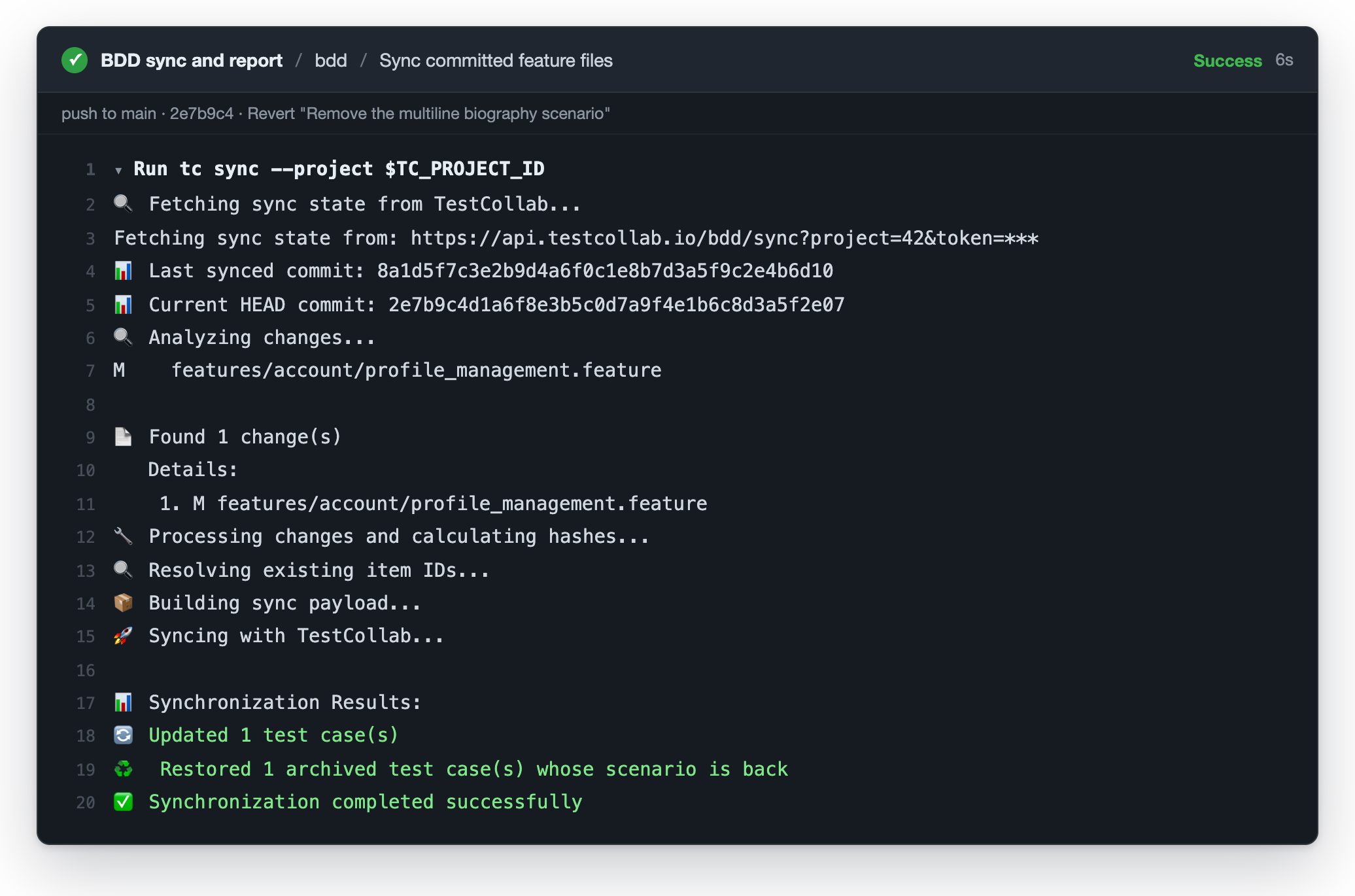The width and height of the screenshot is (1355, 896).
Task: Select Synchronization completed successfully text
Action: [x=366, y=801]
